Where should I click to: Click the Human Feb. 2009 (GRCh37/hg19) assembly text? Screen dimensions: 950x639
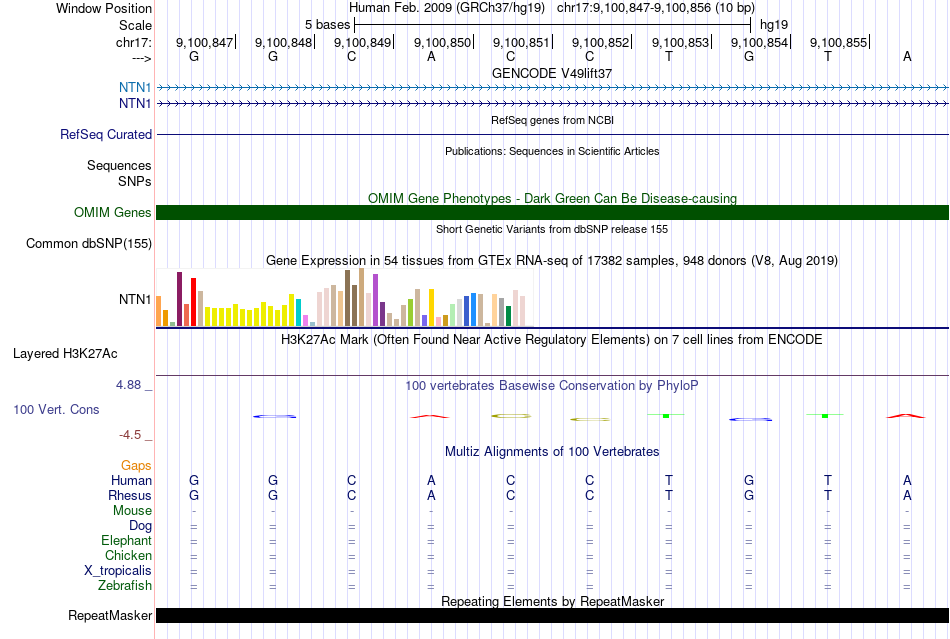click(x=447, y=8)
